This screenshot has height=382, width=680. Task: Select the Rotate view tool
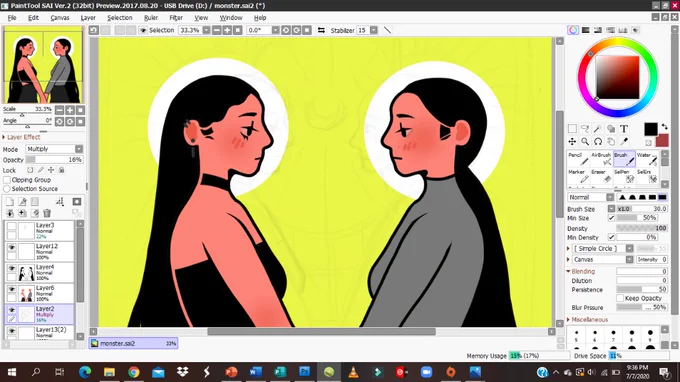coord(598,141)
